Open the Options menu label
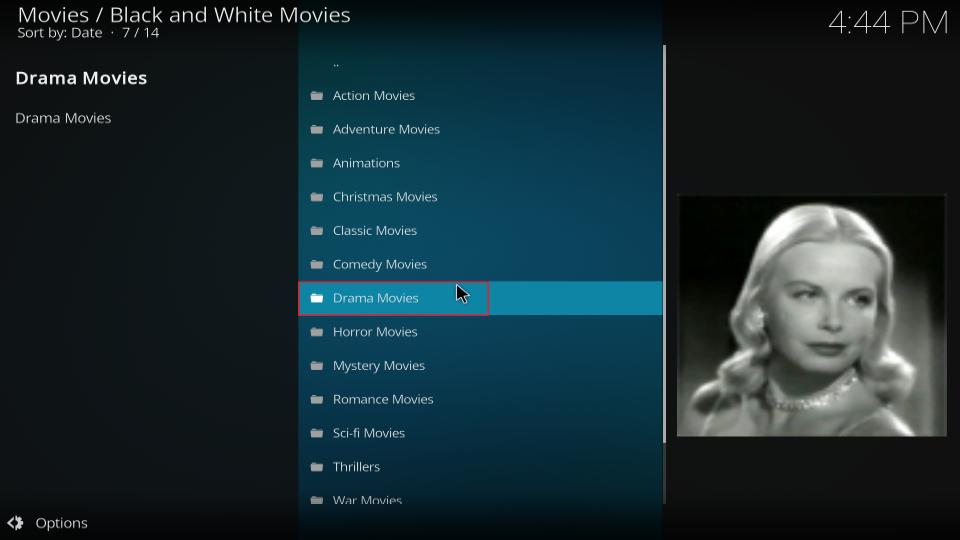This screenshot has width=960, height=540. click(x=61, y=523)
